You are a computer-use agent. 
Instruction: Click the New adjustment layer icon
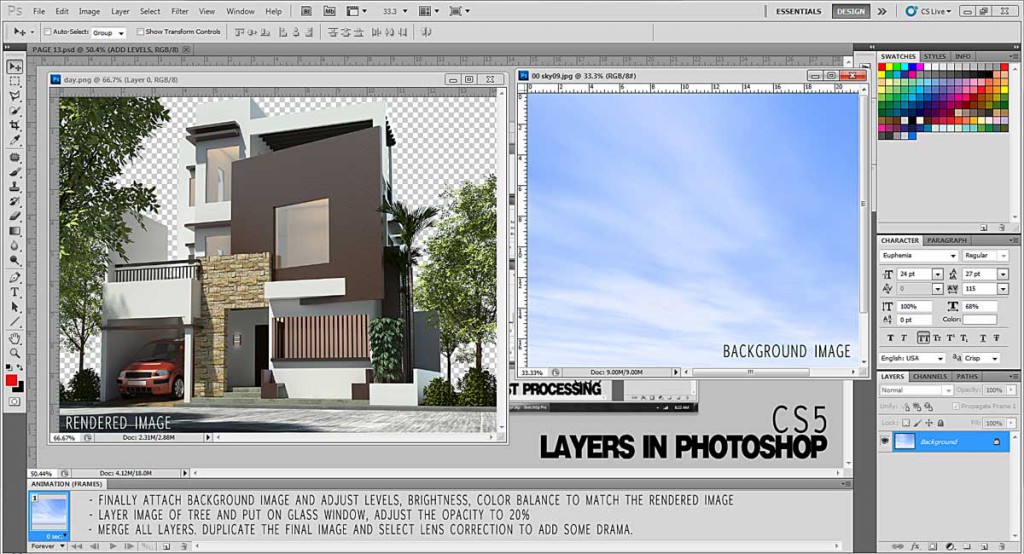[x=950, y=546]
